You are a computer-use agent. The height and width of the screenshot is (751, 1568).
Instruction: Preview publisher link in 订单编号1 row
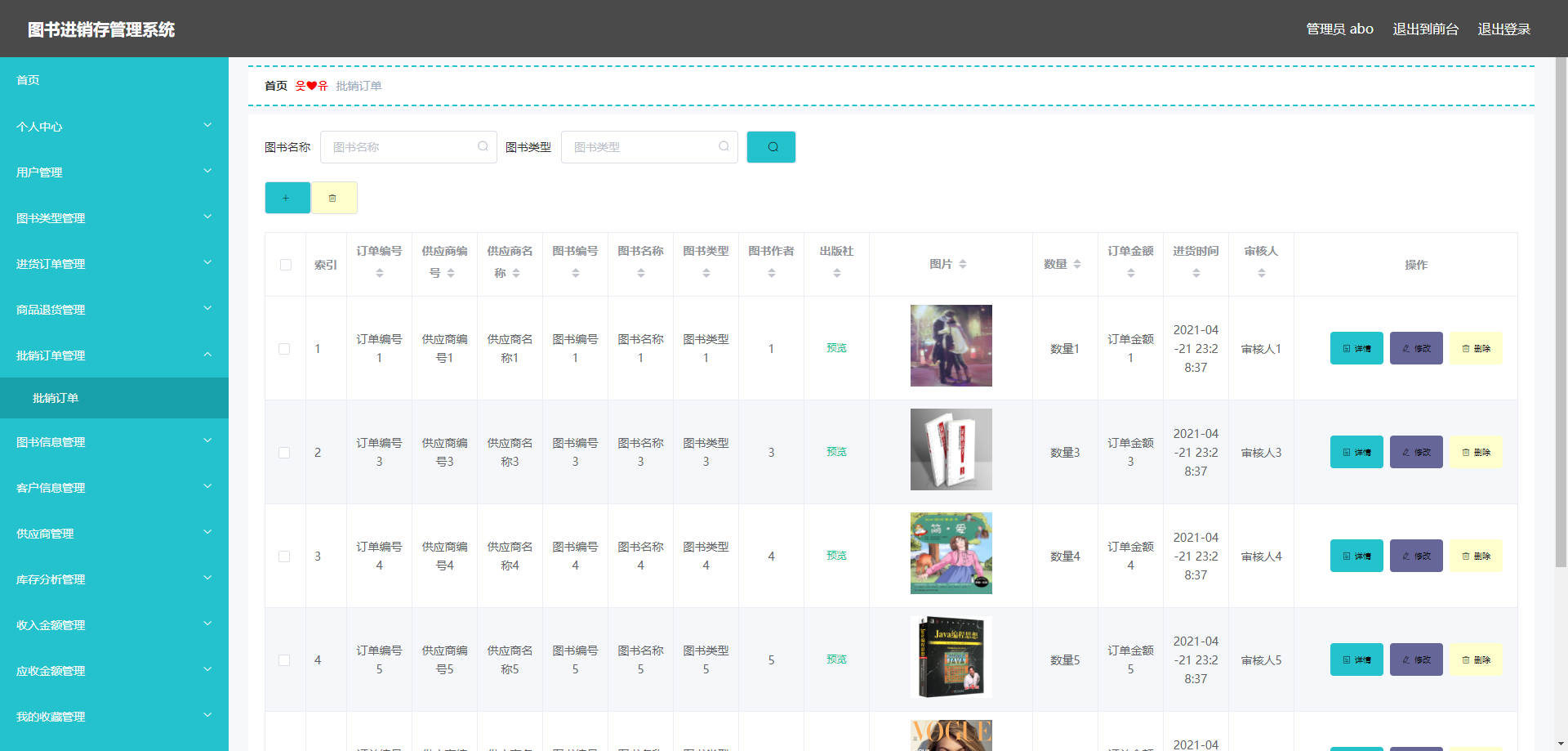[836, 347]
